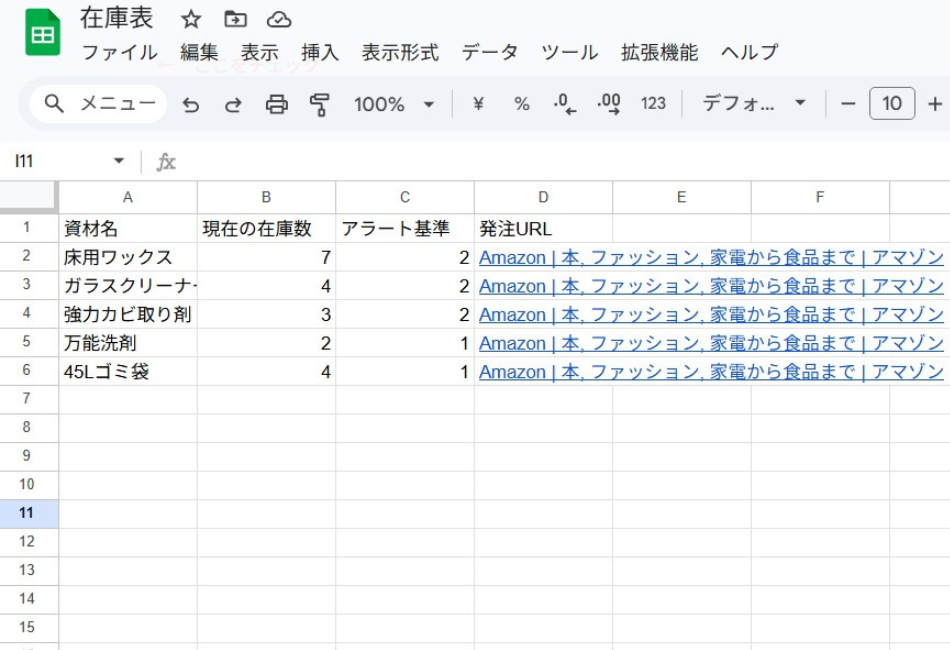Open the move-to-folder icon beside the title

pos(234,18)
